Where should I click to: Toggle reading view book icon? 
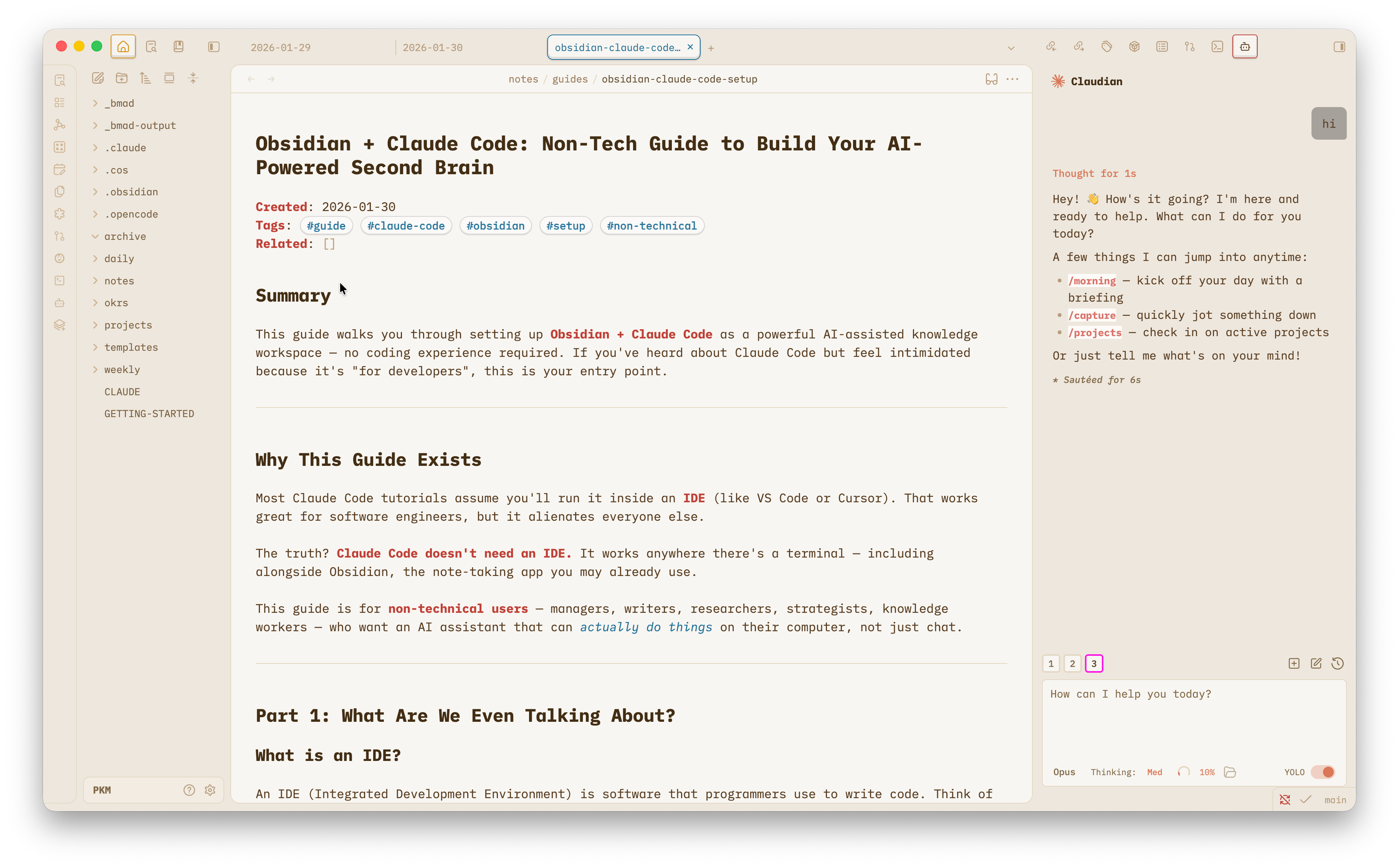(991, 79)
